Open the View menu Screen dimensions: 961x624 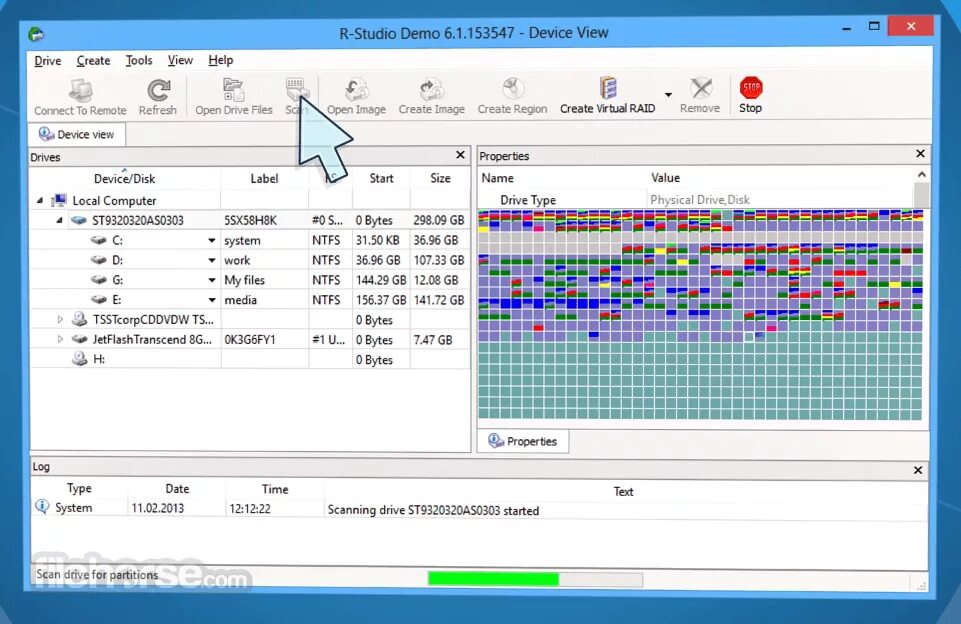[x=180, y=60]
